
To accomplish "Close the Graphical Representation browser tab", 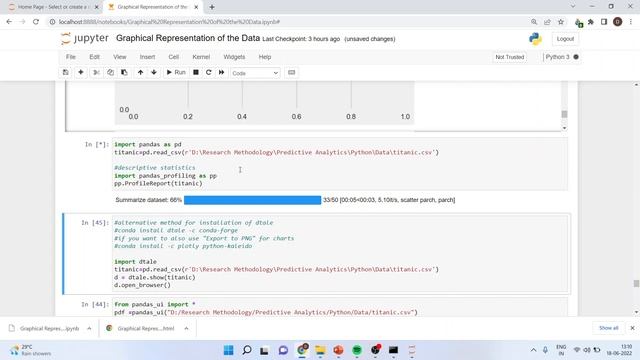I will coord(196,7).
